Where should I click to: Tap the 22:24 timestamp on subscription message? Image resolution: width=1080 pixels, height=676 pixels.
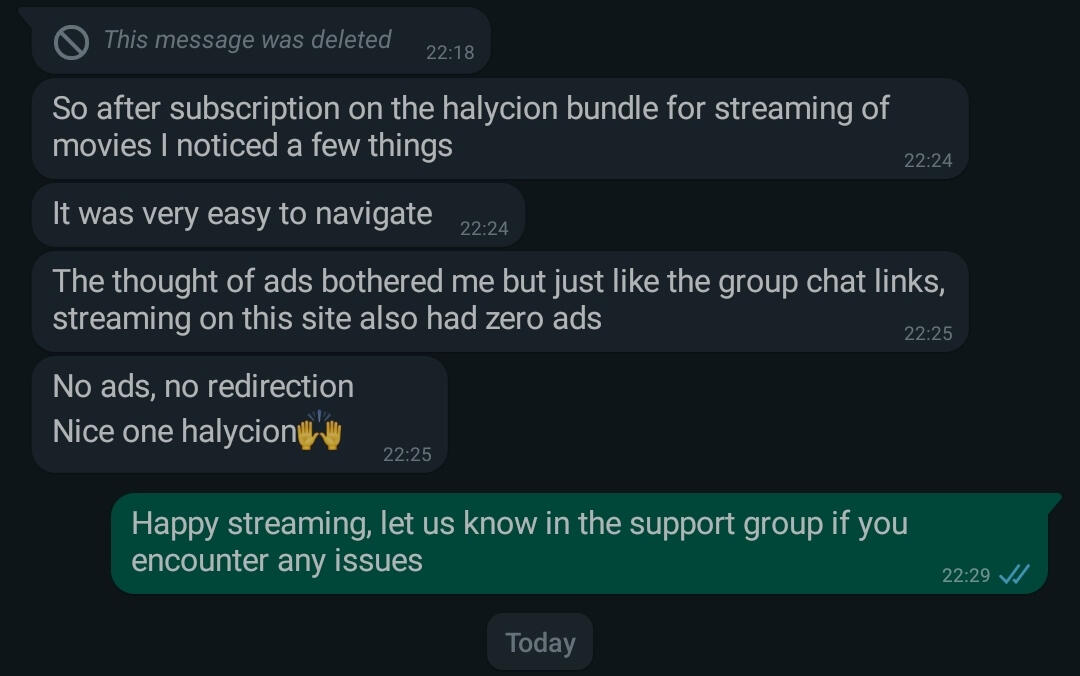click(928, 161)
